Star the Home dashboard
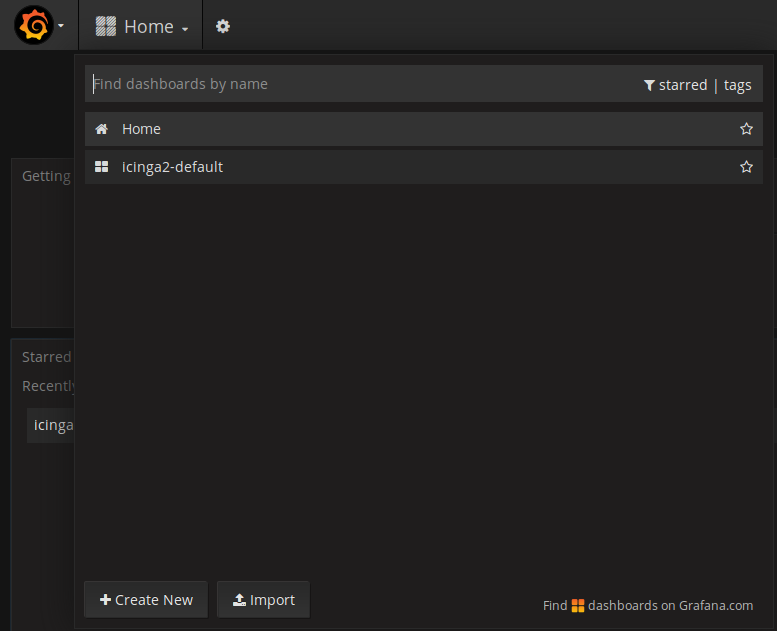This screenshot has width=777, height=631. (746, 129)
